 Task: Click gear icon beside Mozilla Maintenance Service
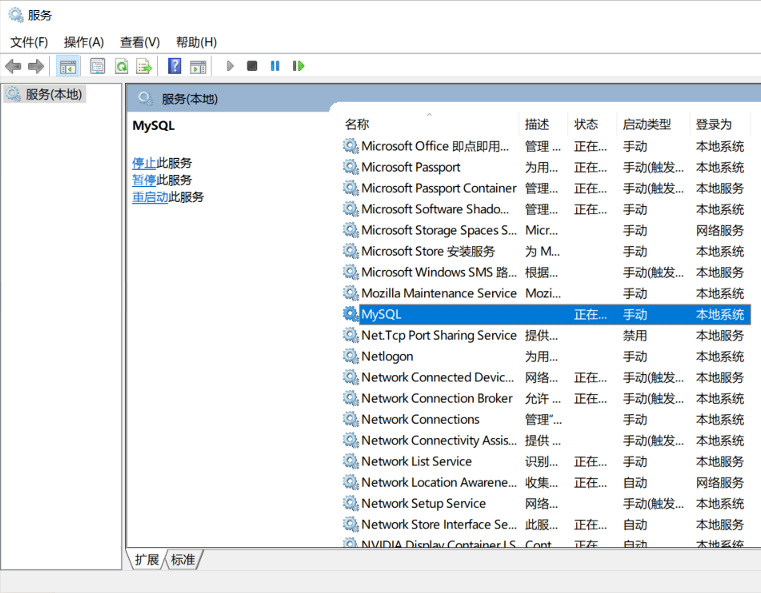tap(350, 293)
